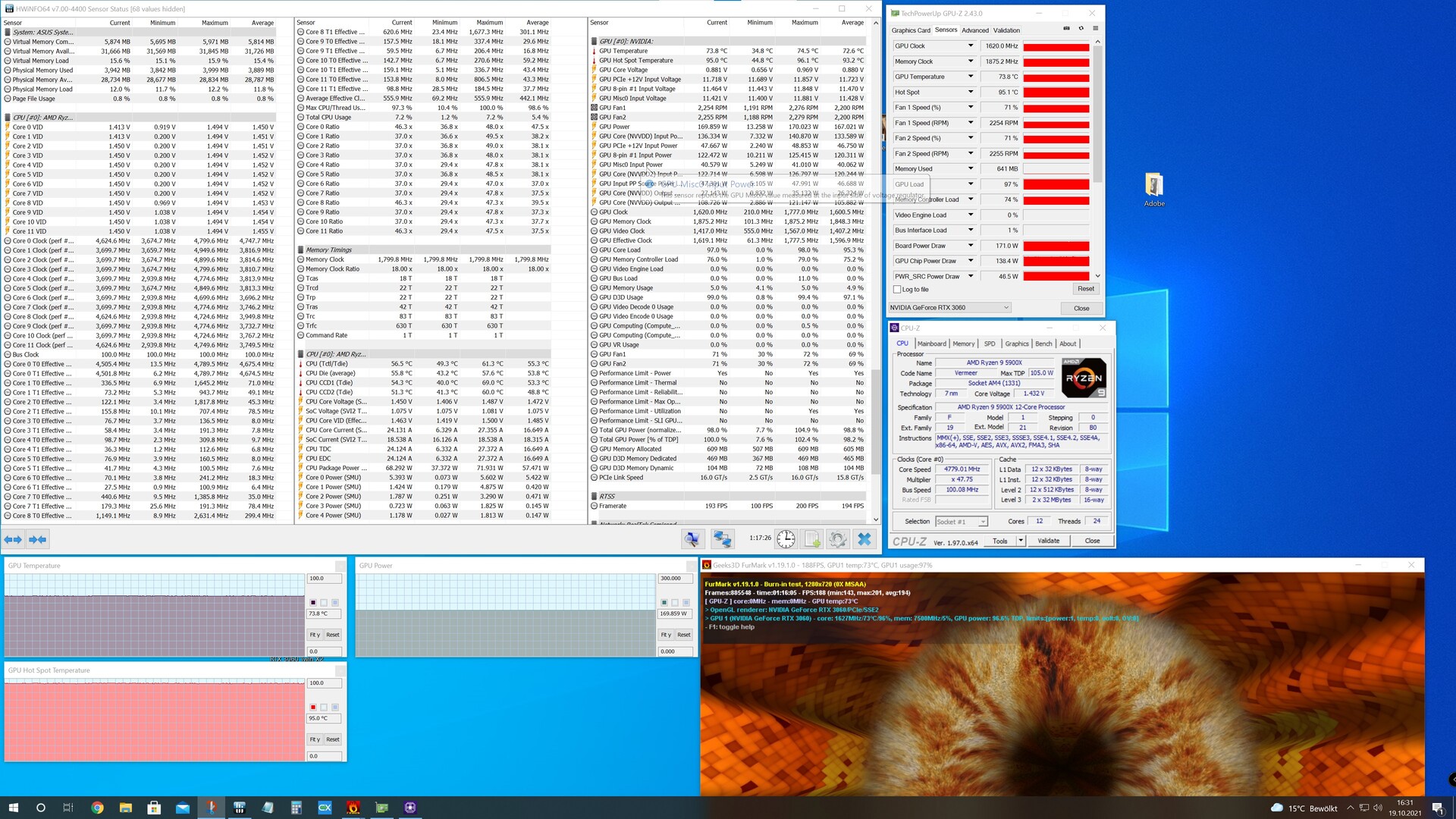Switch to the GPU-Z Validation tab
Viewport: 1456px width, 819px height.
1006,30
